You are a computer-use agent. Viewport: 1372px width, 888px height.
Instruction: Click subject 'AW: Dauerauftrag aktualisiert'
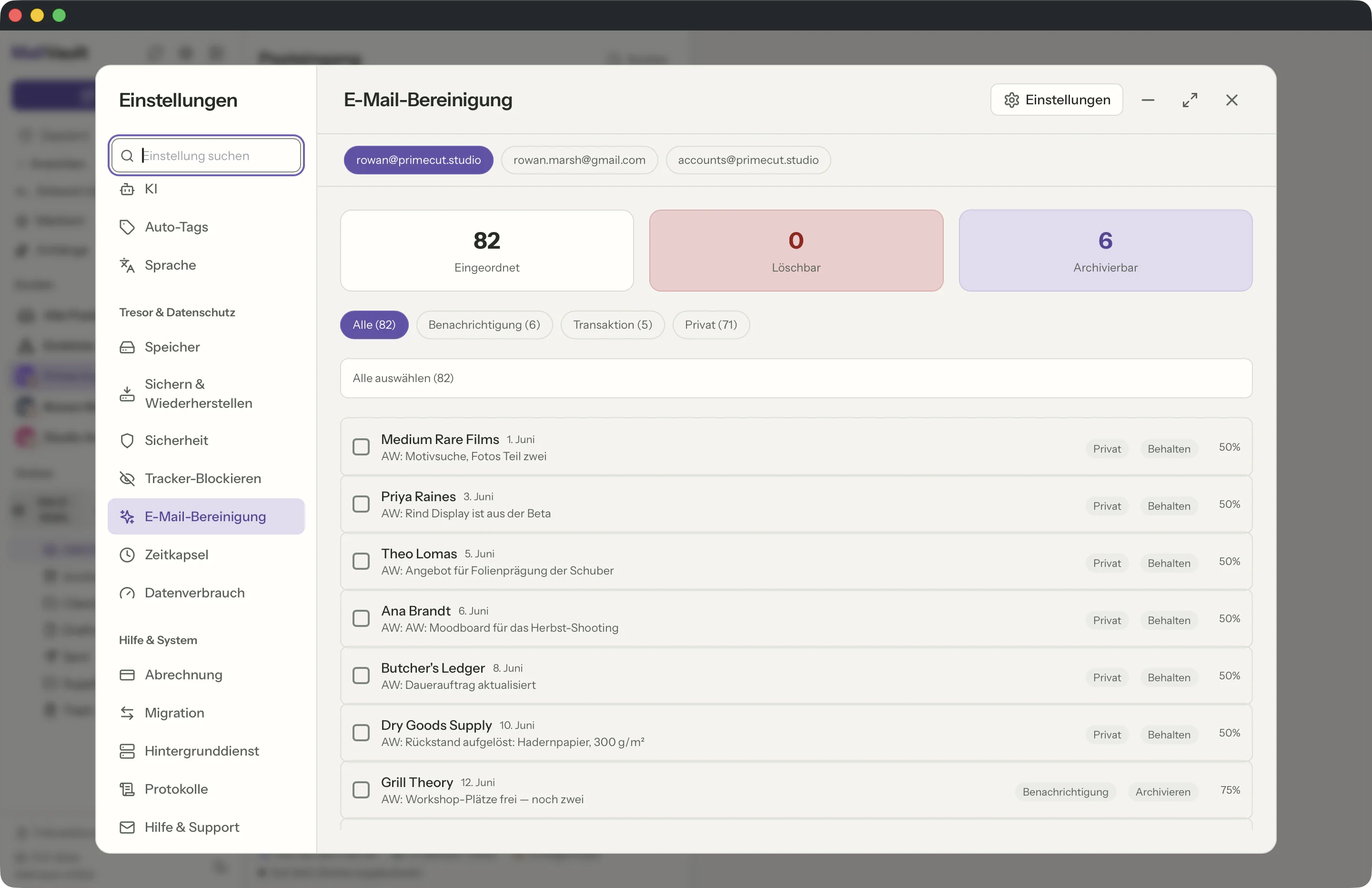tap(458, 685)
